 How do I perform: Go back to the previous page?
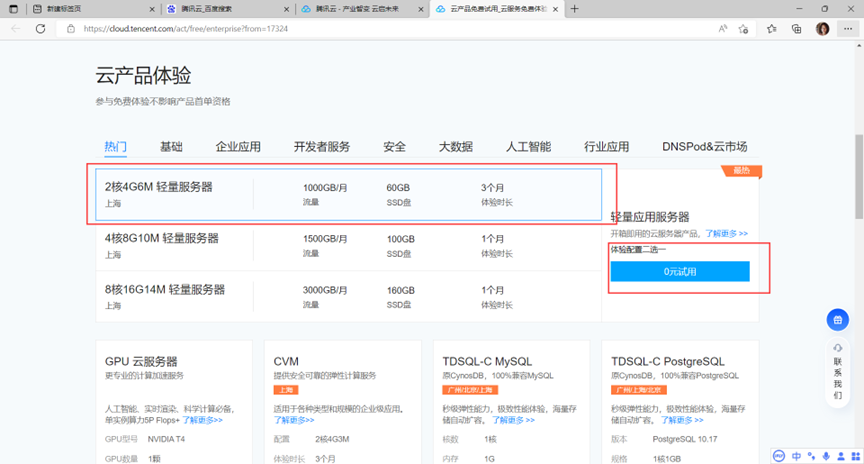tap(15, 29)
